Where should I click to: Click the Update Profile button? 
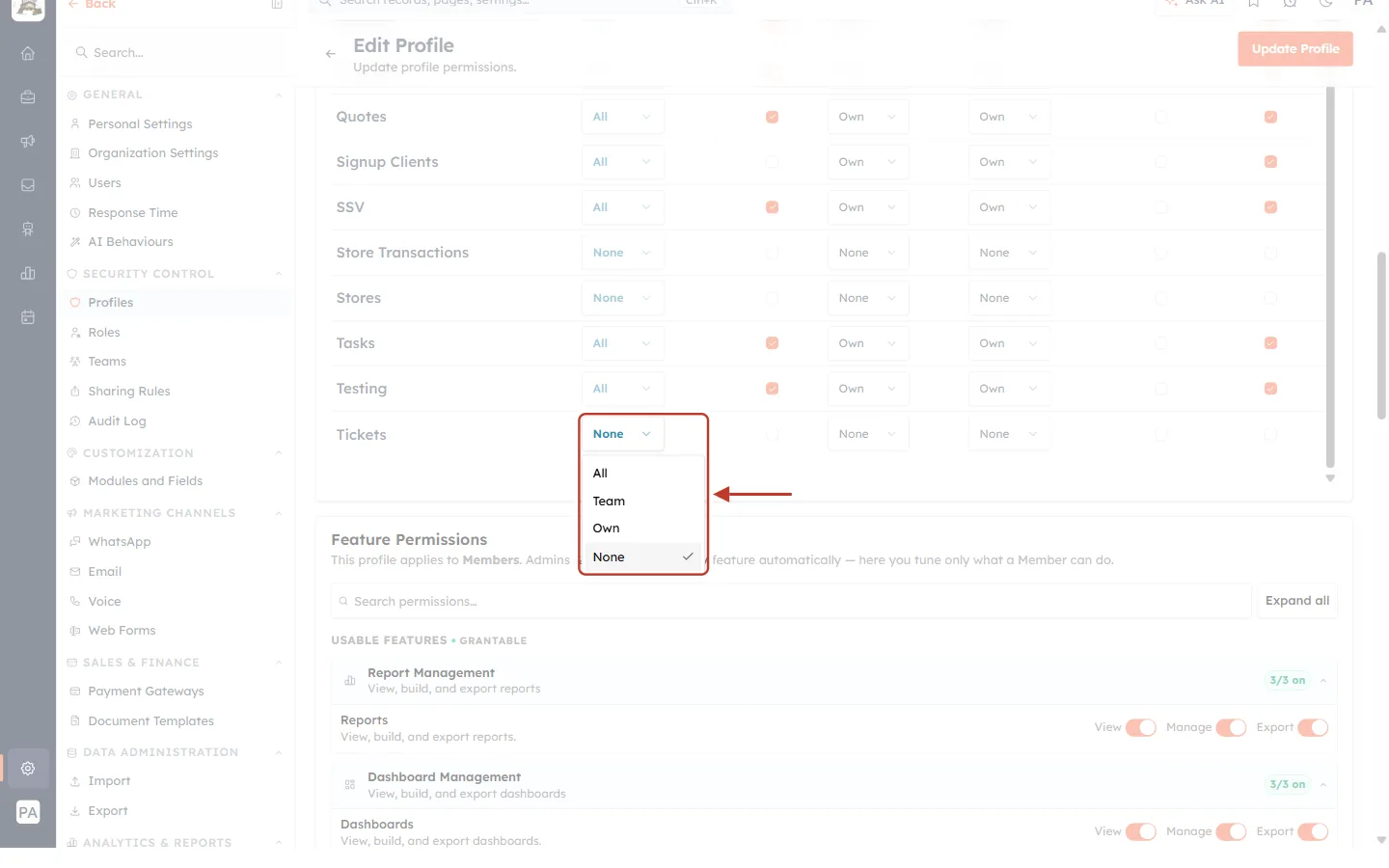coord(1295,49)
